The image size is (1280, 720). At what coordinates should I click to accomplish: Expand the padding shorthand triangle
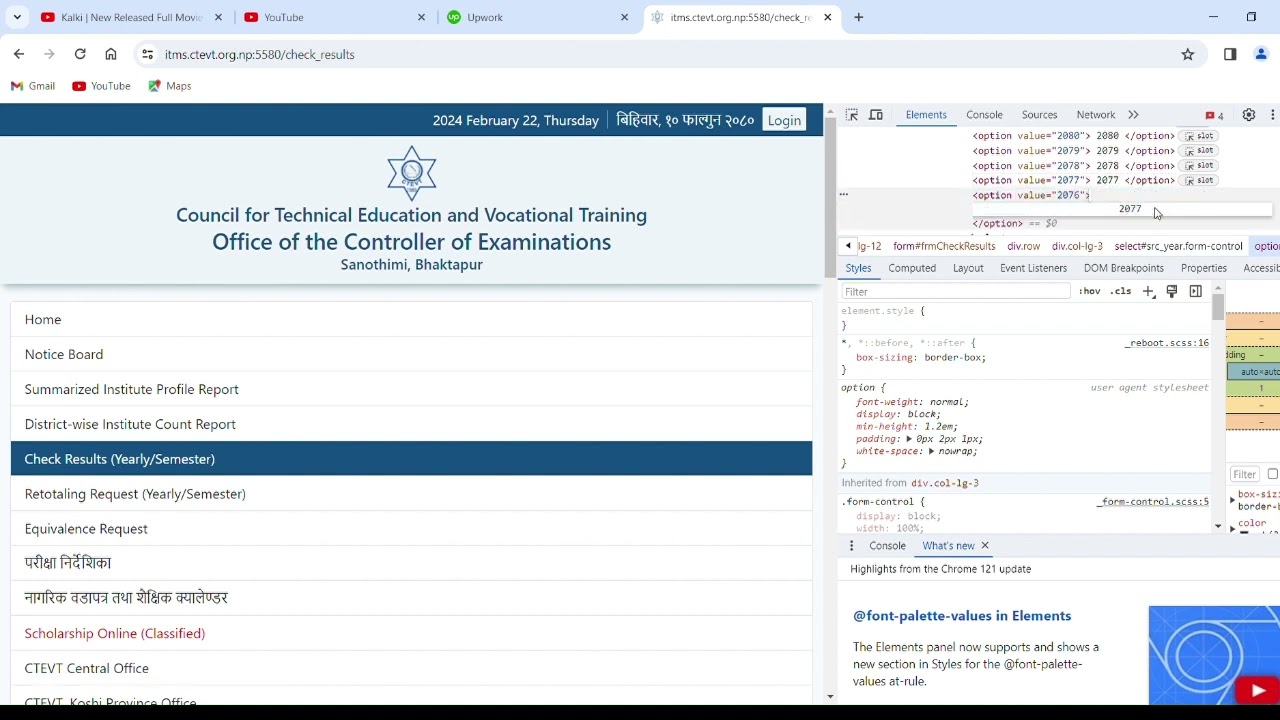[x=910, y=439]
